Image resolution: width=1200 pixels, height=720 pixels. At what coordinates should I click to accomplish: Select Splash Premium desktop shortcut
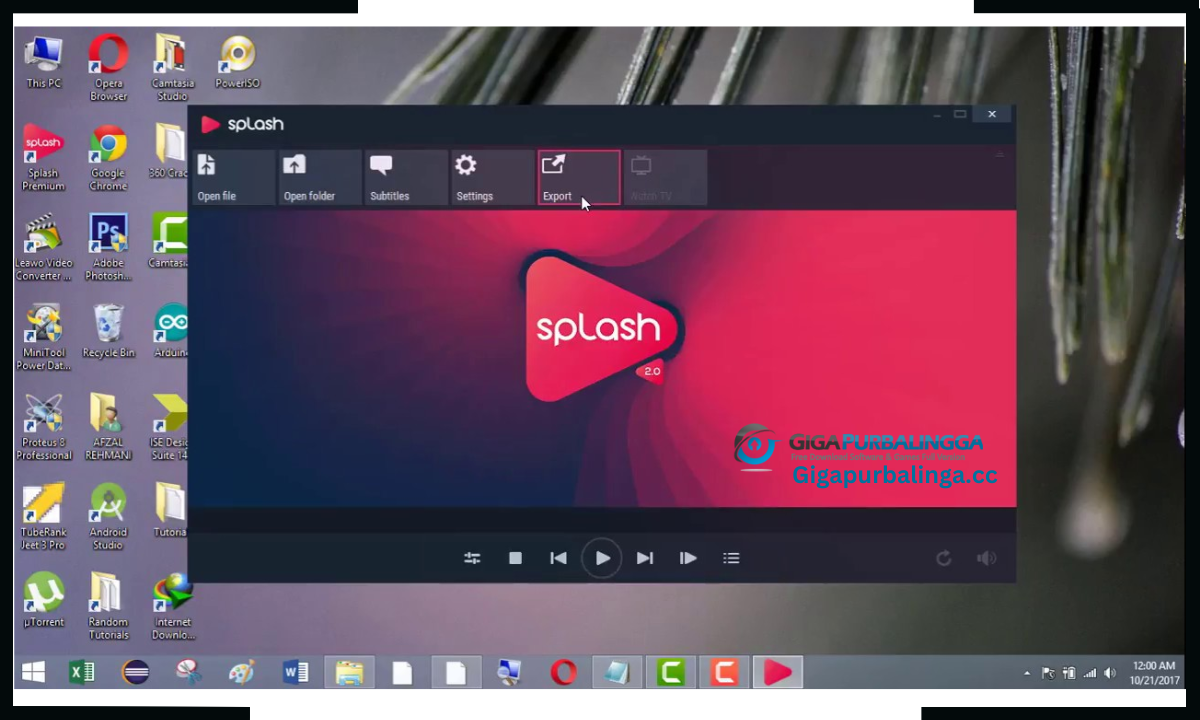tap(44, 158)
